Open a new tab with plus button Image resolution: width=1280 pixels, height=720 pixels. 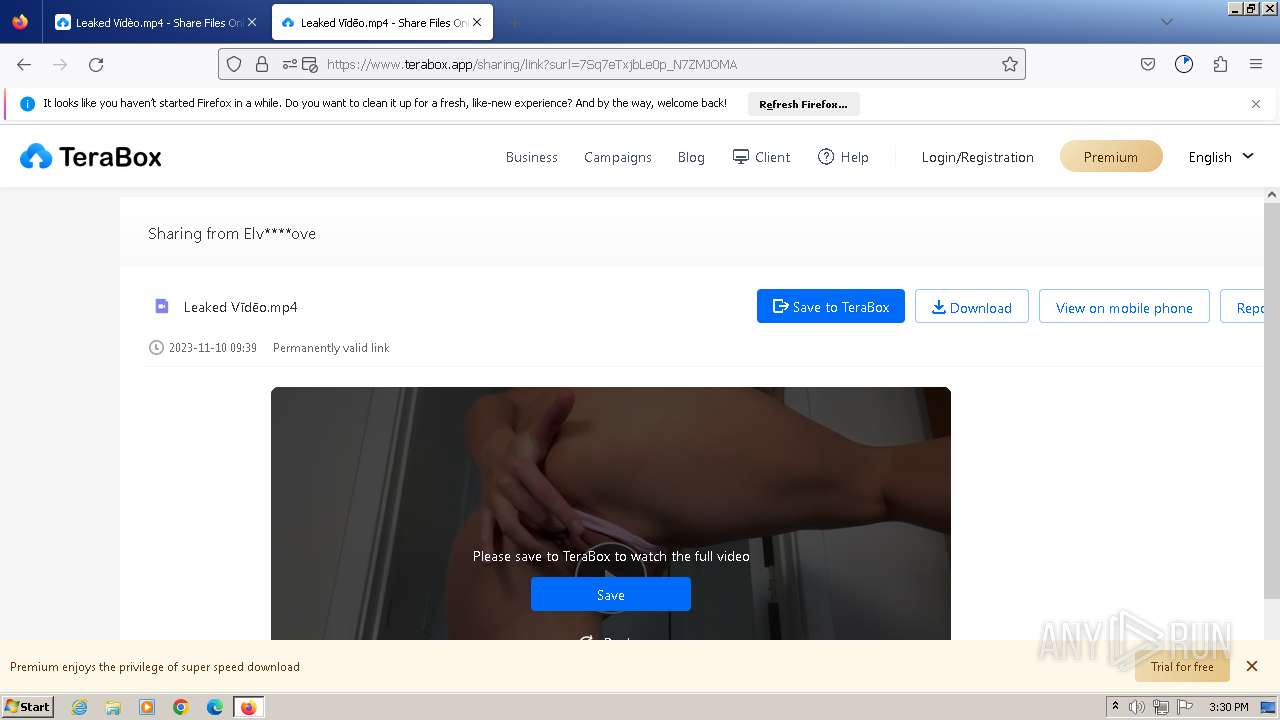pos(514,22)
